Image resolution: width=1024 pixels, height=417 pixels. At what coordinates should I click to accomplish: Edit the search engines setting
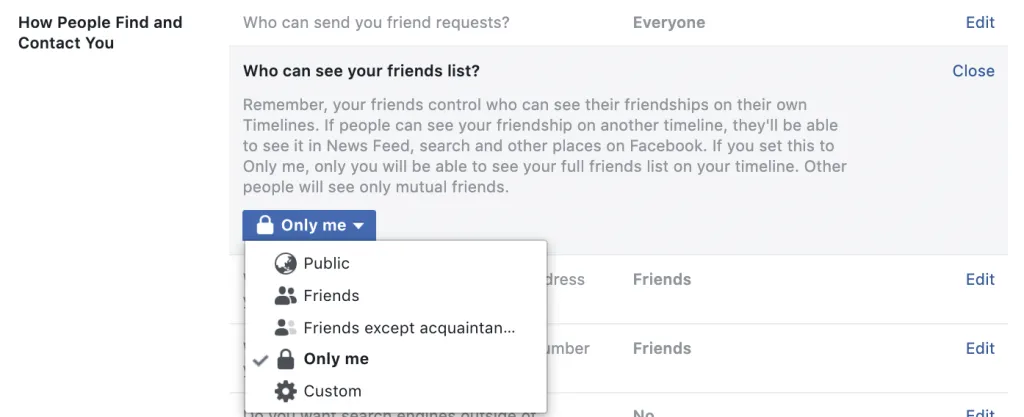980,412
